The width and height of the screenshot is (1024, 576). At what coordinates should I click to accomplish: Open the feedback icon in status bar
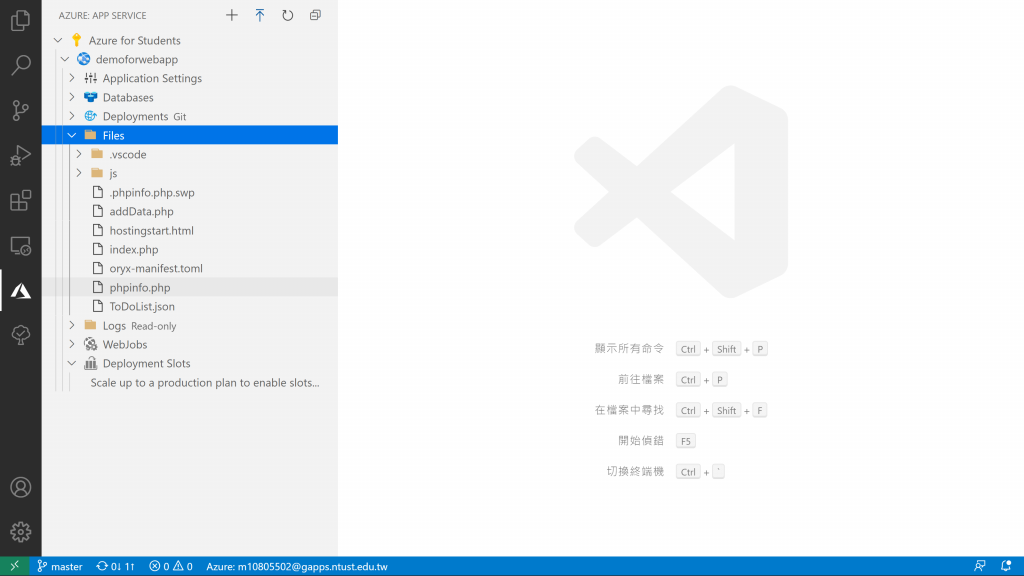(x=980, y=566)
